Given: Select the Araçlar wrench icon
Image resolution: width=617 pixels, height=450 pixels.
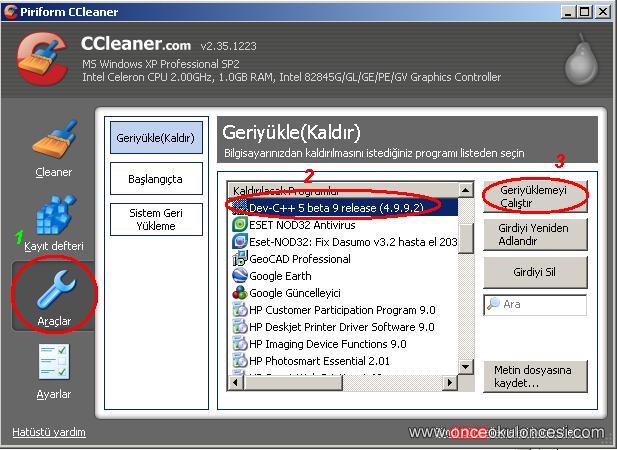Looking at the screenshot, I should pos(55,290).
